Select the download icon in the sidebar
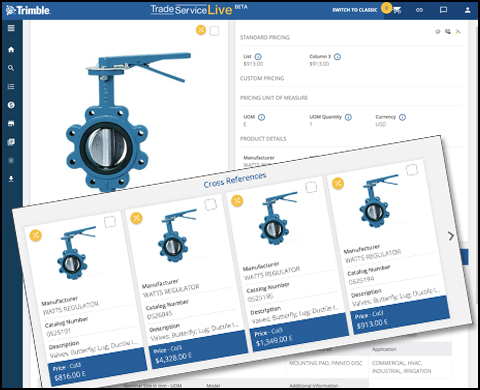This screenshot has height=390, width=480. pyautogui.click(x=11, y=179)
